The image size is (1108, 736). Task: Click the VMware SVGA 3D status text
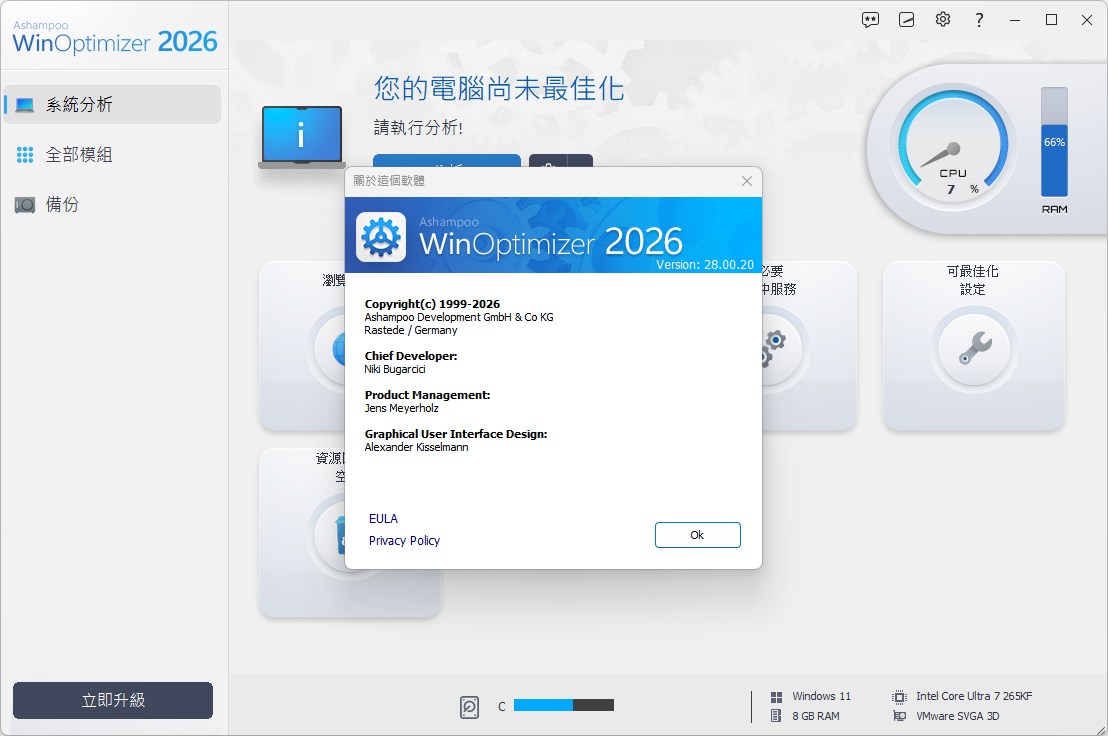click(x=957, y=716)
